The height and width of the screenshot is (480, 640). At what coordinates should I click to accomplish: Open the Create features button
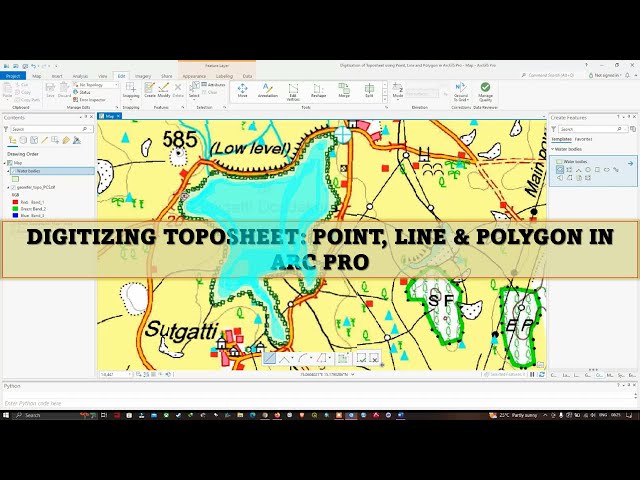pyautogui.click(x=150, y=90)
